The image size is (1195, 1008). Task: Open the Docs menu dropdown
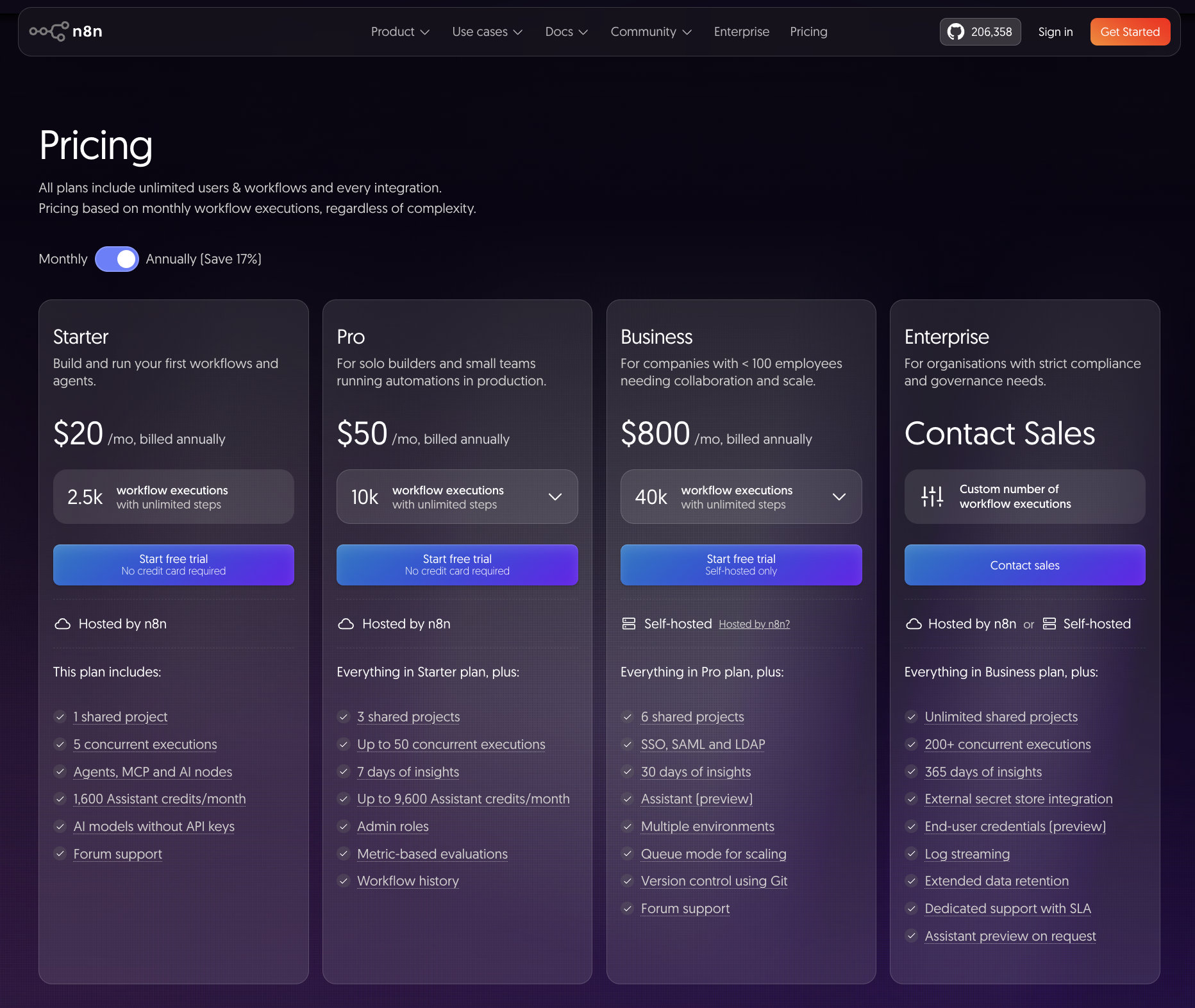coord(566,31)
